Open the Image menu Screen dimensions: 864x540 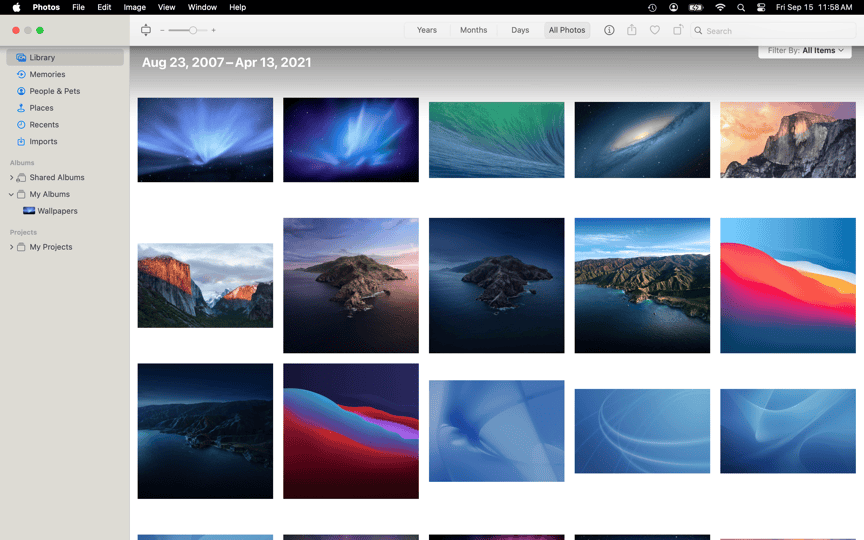click(x=134, y=7)
